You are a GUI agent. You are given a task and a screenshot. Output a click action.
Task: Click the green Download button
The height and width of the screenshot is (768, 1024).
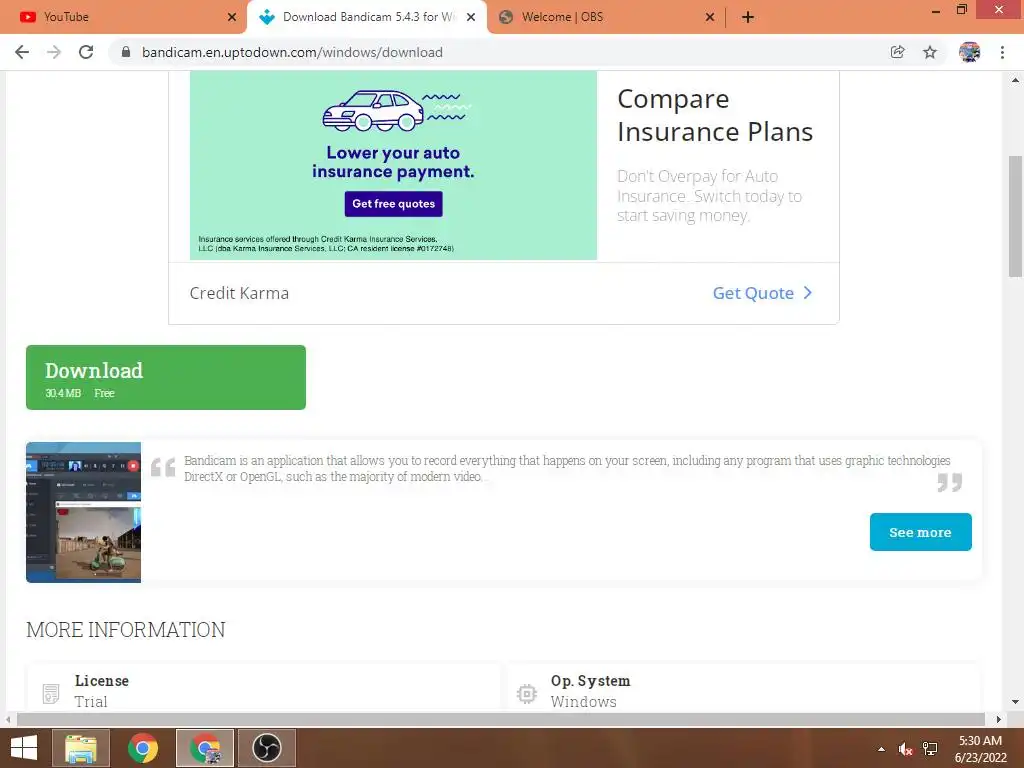166,377
